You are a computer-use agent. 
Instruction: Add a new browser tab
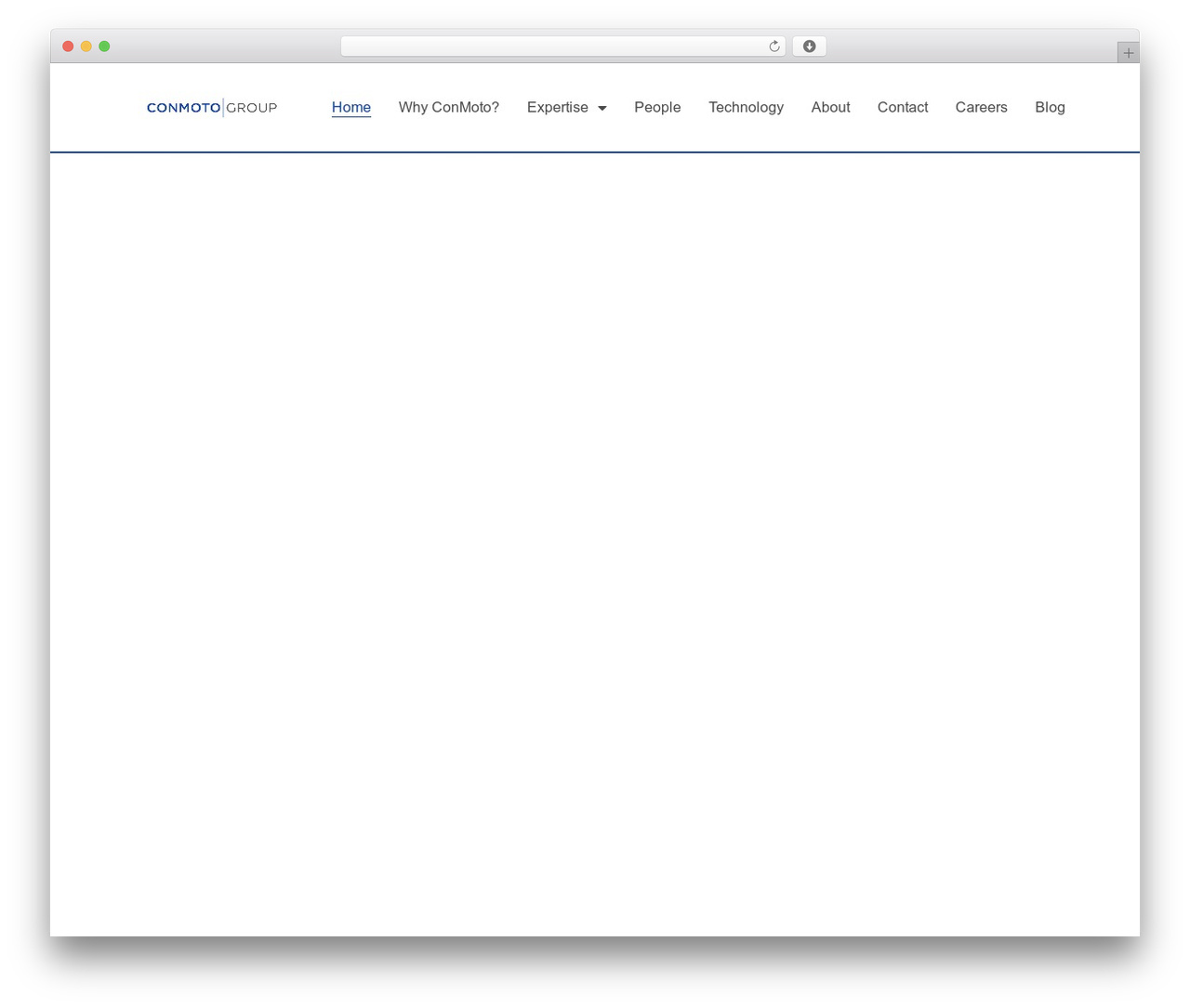[1128, 53]
